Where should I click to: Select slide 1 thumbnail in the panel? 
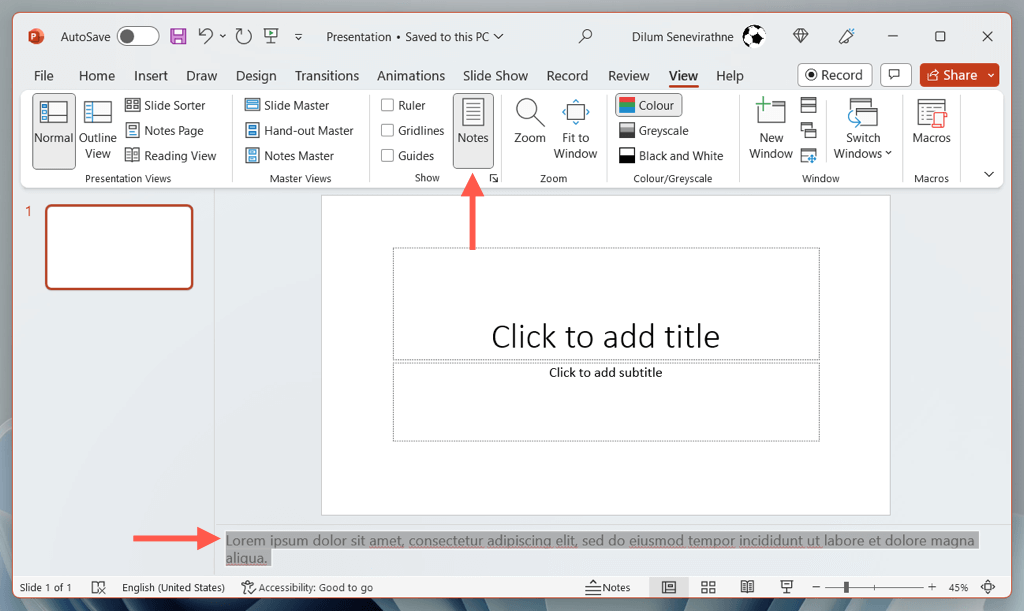tap(118, 247)
